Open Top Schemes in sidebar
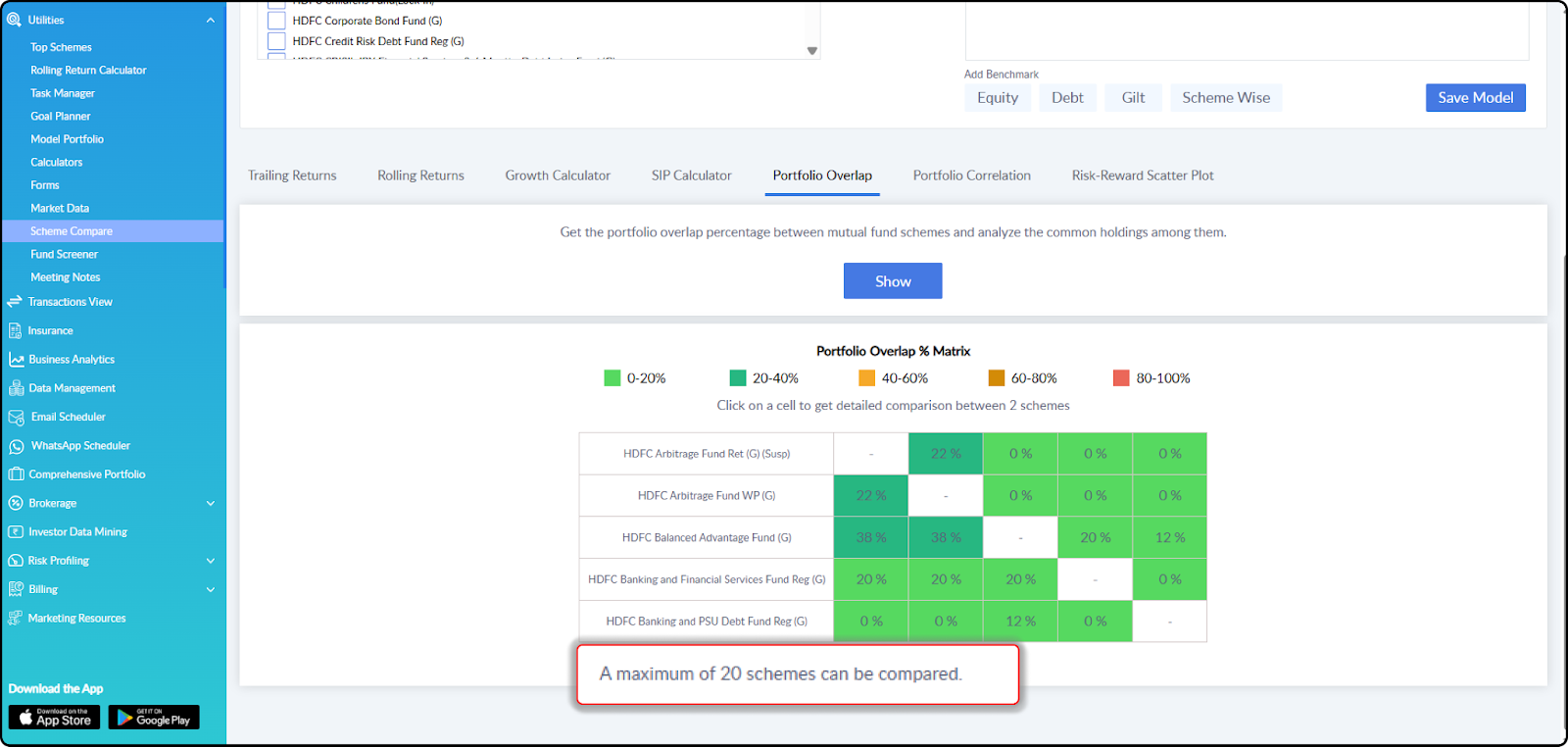The width and height of the screenshot is (1568, 747). pos(61,47)
